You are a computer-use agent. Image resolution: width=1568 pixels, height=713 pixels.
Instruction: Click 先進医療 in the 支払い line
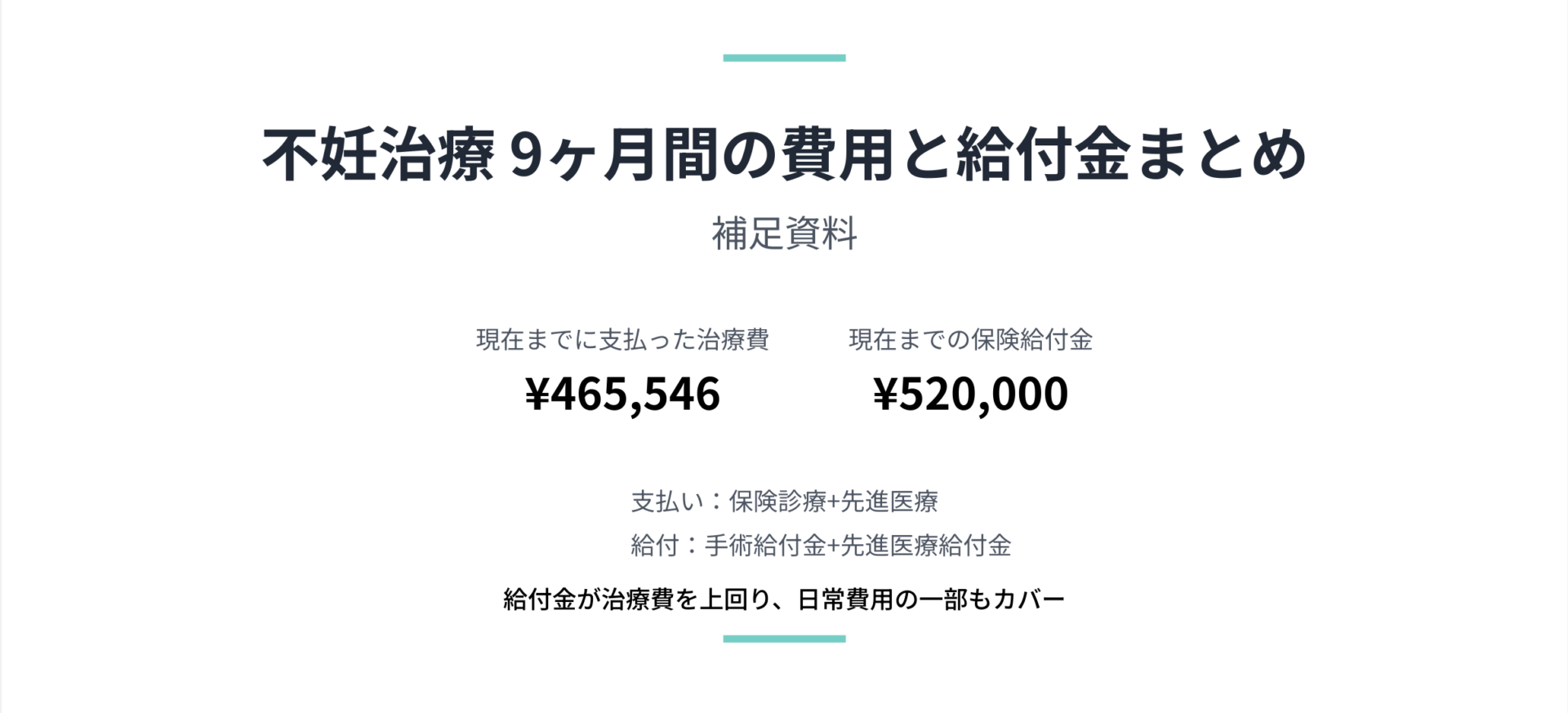889,501
